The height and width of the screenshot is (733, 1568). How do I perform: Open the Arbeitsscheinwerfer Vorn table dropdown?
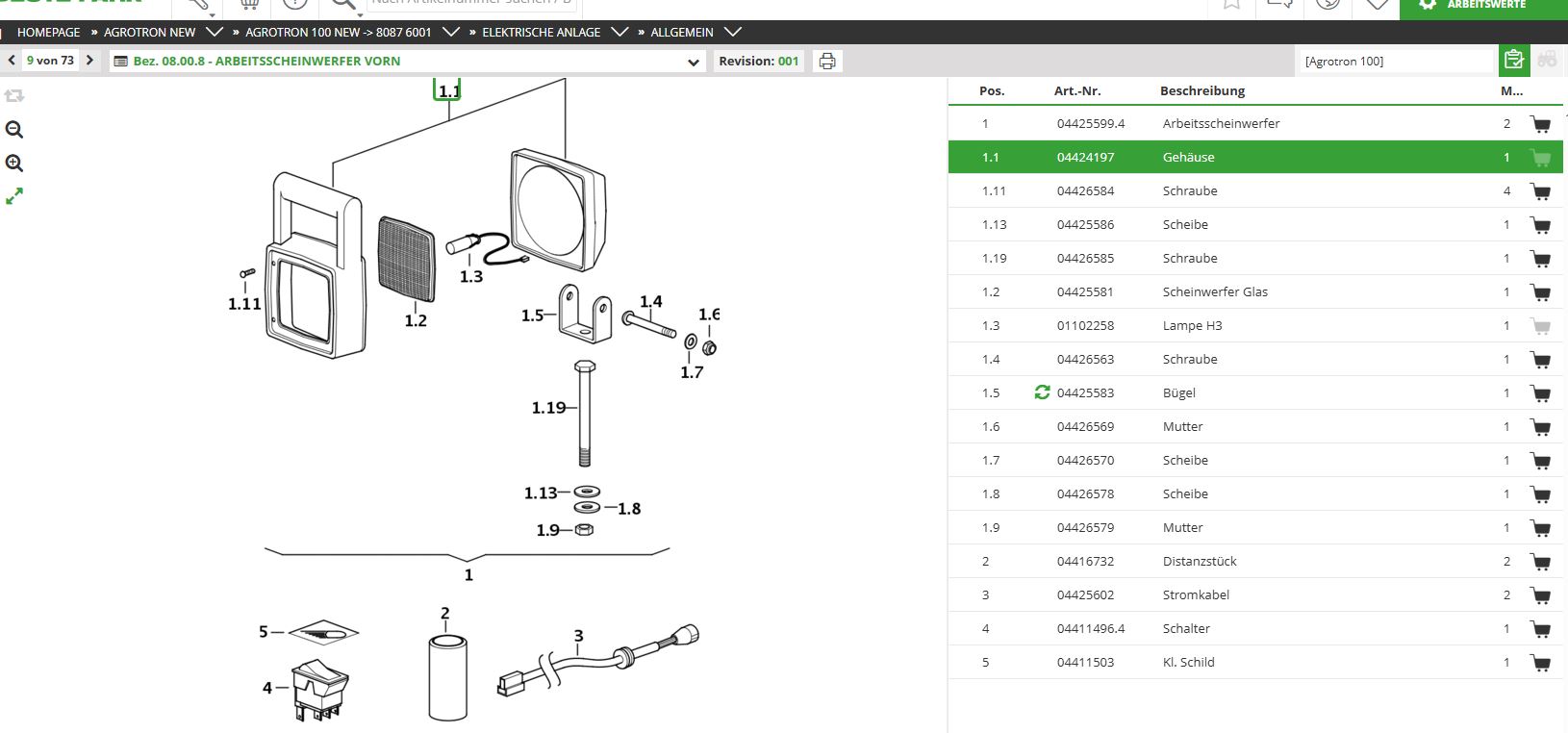tap(694, 62)
